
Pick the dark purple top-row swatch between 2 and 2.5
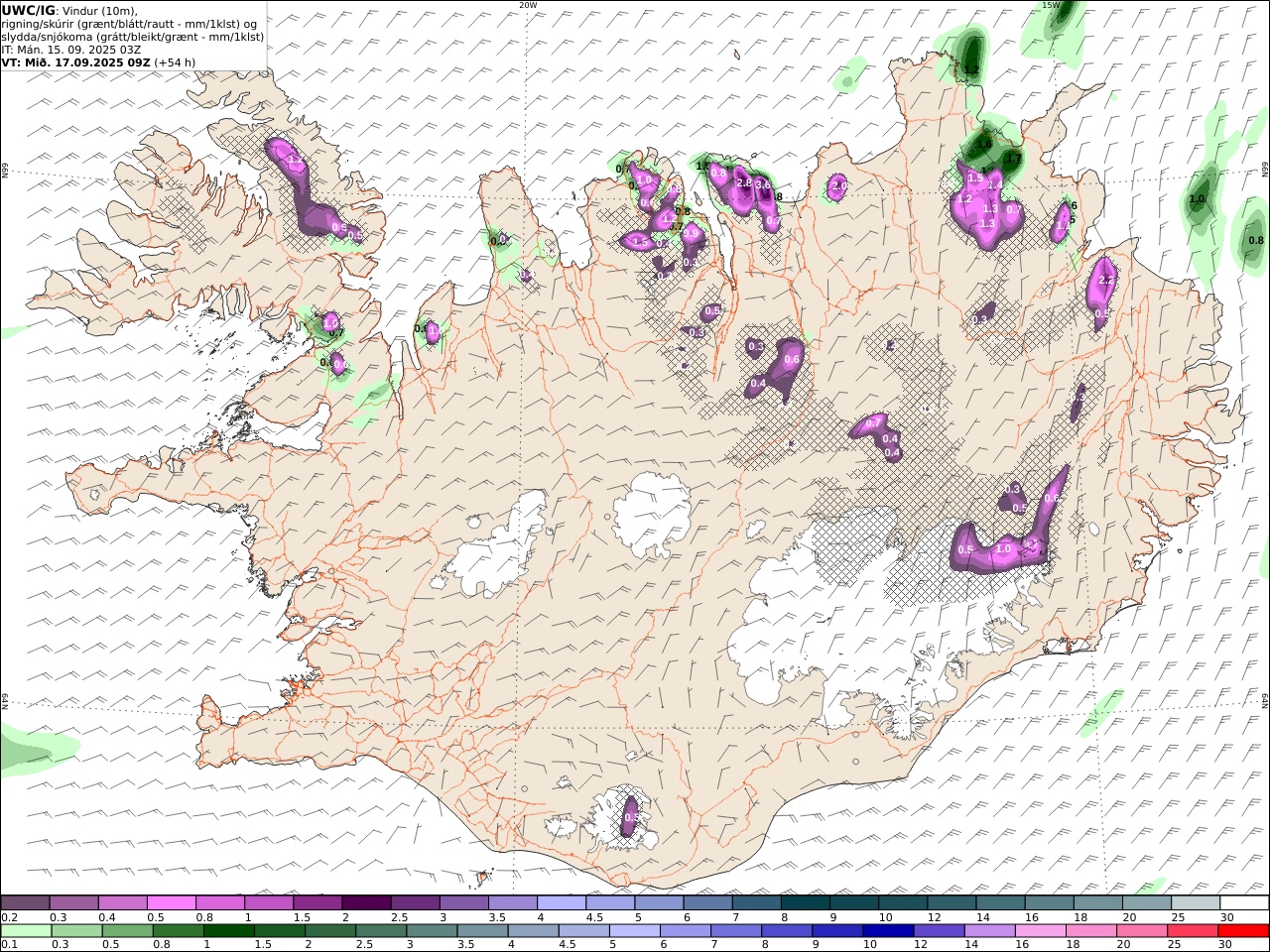coord(366,902)
